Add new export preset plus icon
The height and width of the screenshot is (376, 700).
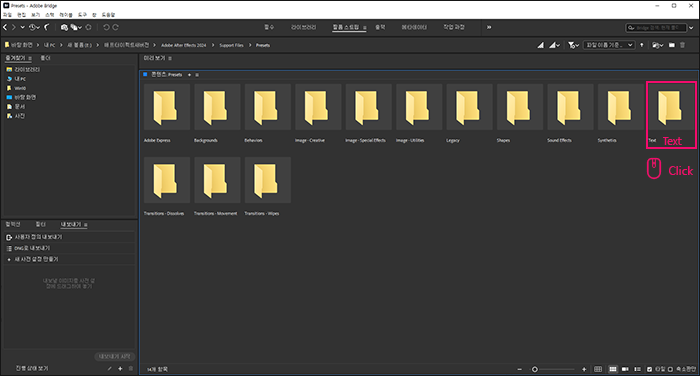(120, 369)
